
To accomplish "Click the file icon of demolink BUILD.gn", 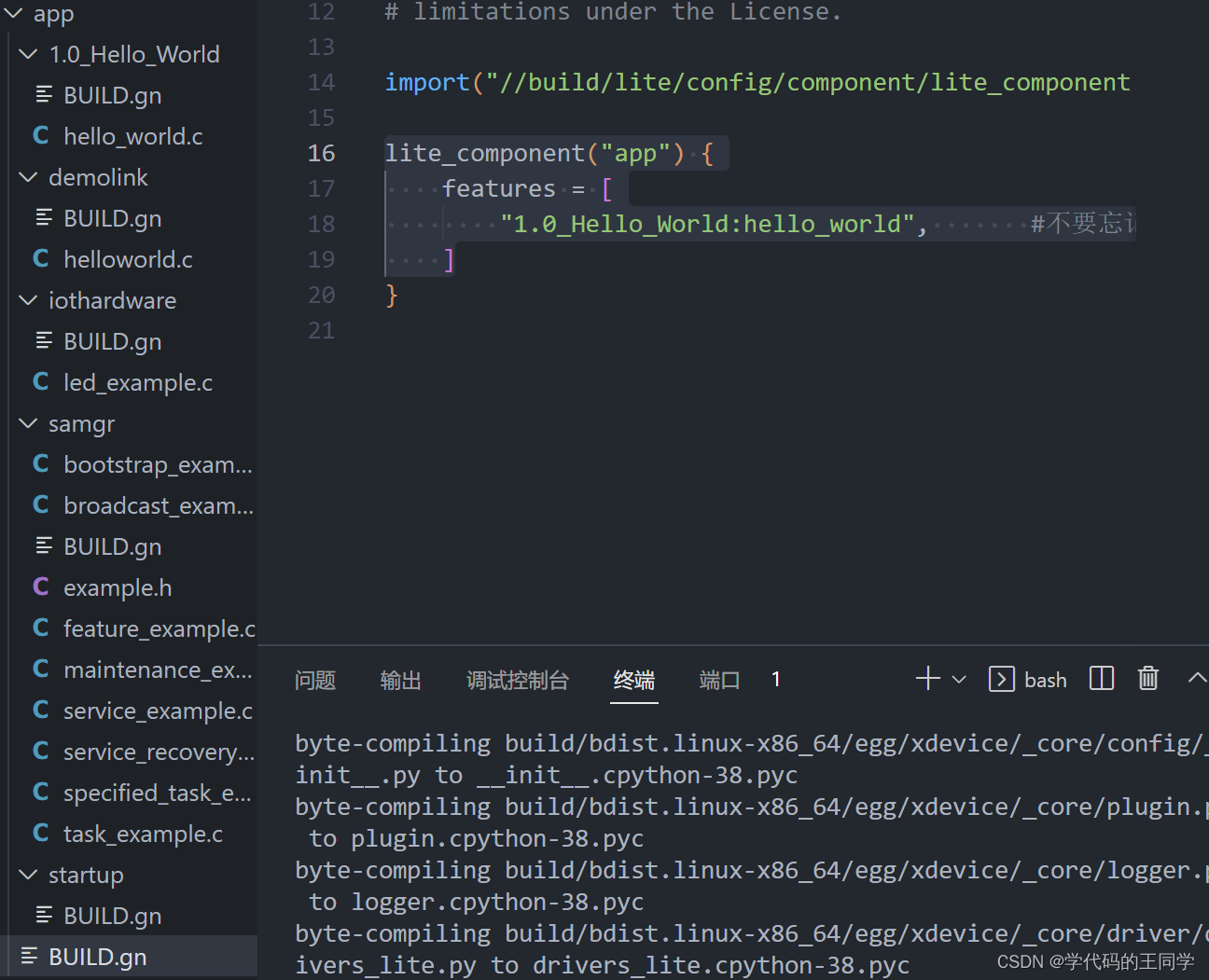I will [x=44, y=217].
